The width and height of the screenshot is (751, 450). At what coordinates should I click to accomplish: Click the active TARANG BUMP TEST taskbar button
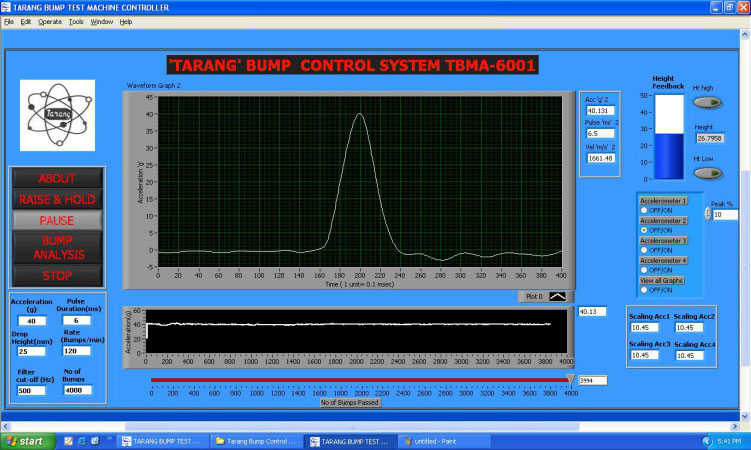pos(351,441)
